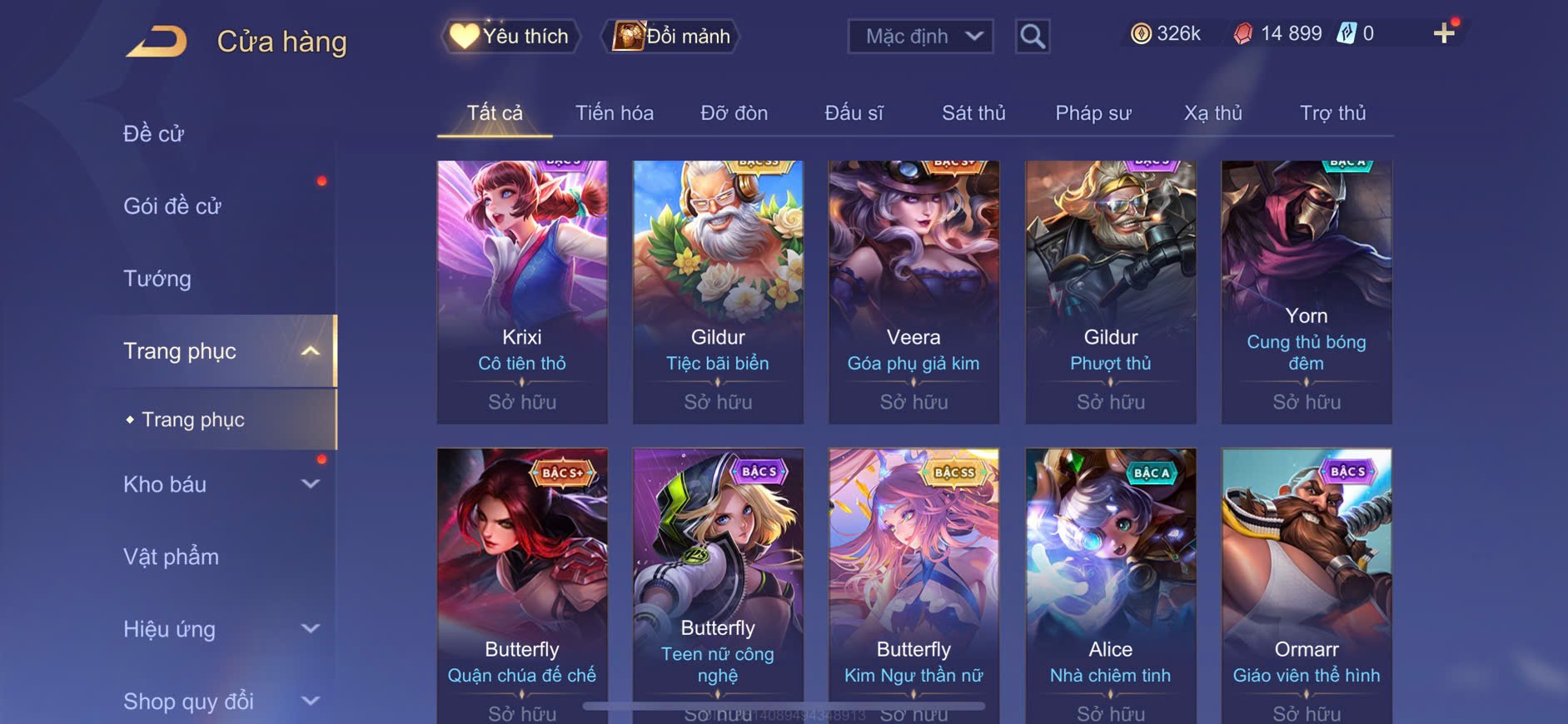Viewport: 1568px width, 724px height.
Task: Open Tướng in the sidebar
Action: [157, 278]
